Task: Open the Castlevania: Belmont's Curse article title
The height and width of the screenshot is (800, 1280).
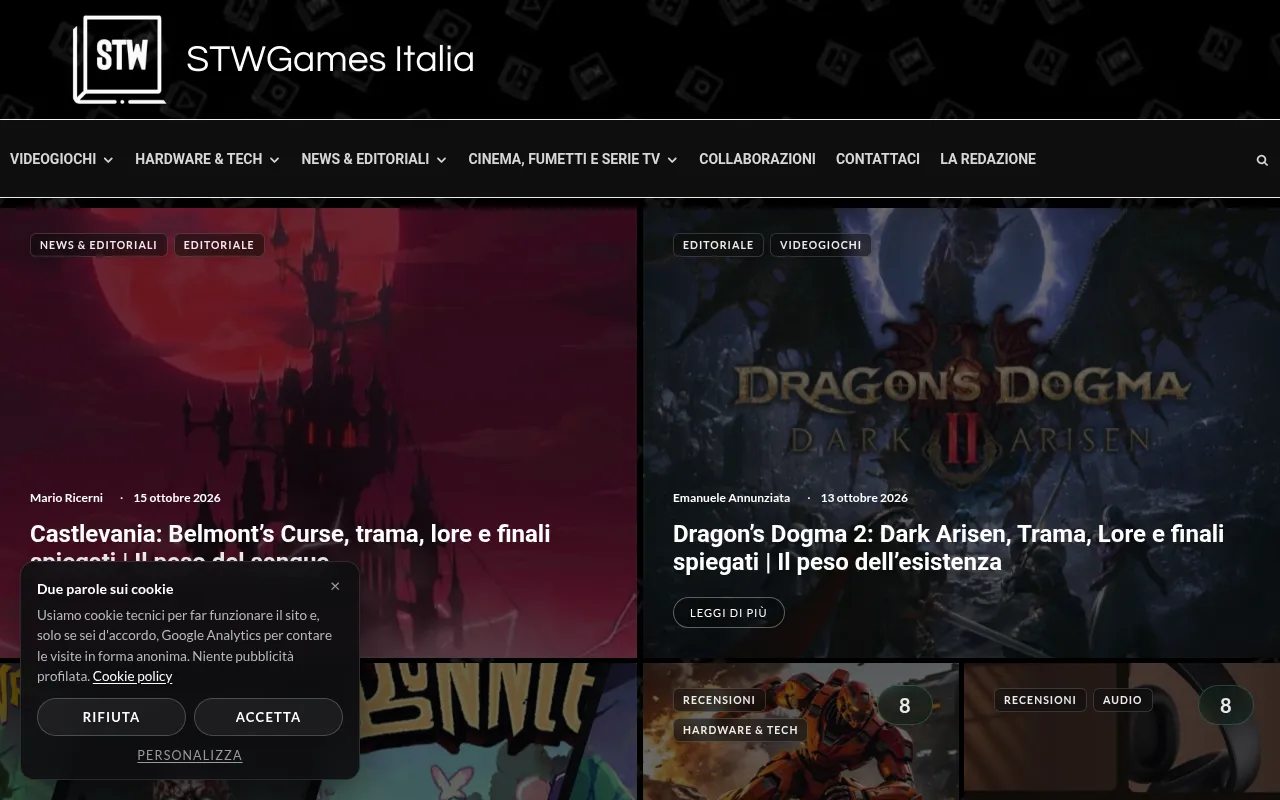Action: [x=290, y=534]
